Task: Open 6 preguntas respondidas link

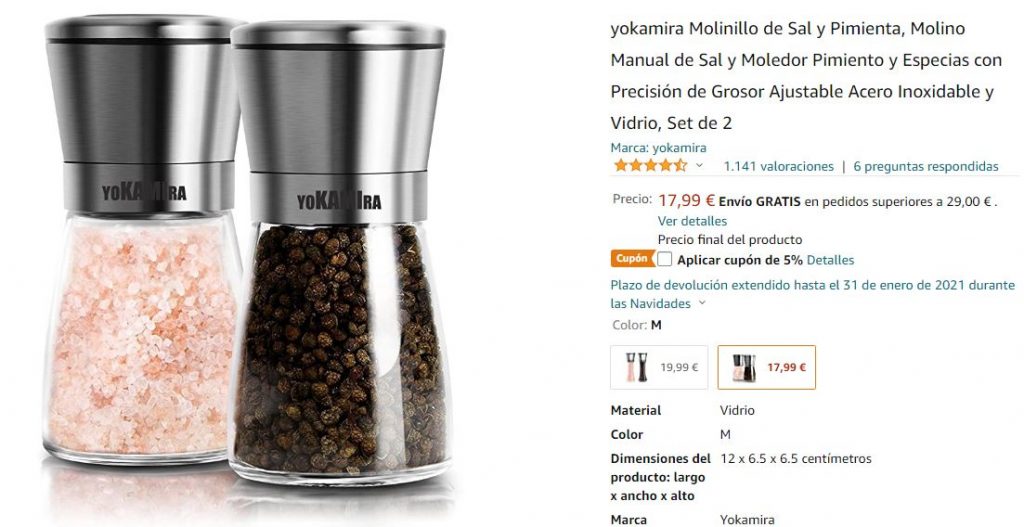Action: click(x=925, y=167)
